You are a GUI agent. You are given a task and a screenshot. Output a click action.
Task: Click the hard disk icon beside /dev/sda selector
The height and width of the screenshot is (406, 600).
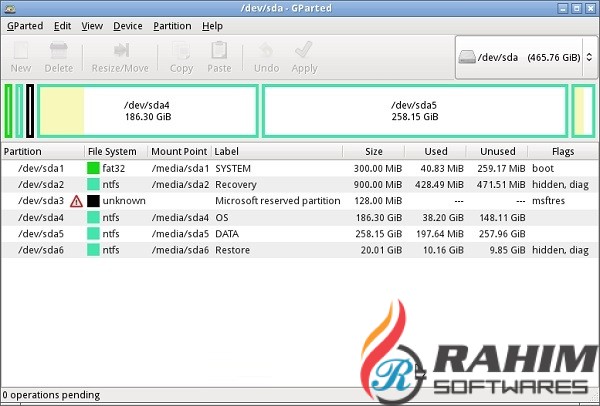[x=467, y=57]
